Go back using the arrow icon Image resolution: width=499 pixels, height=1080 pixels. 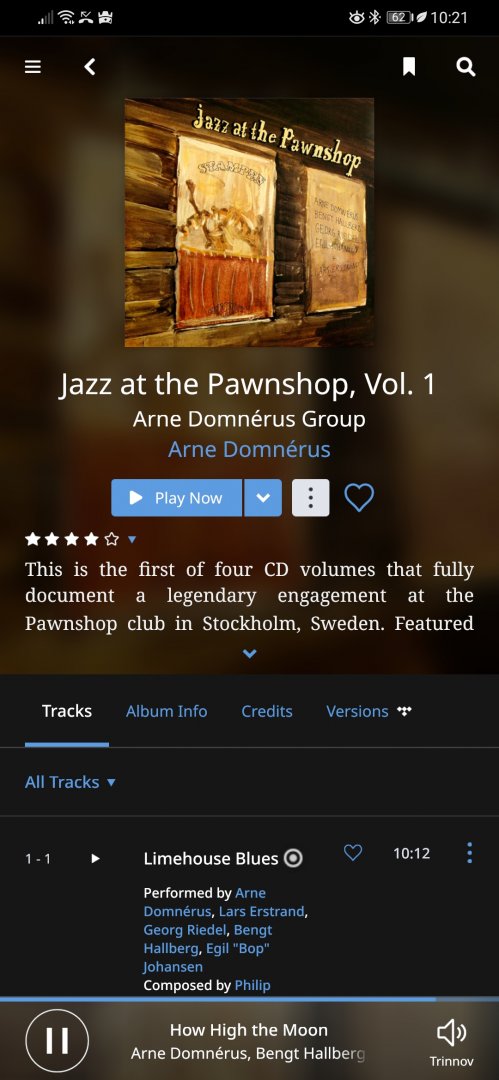[90, 67]
